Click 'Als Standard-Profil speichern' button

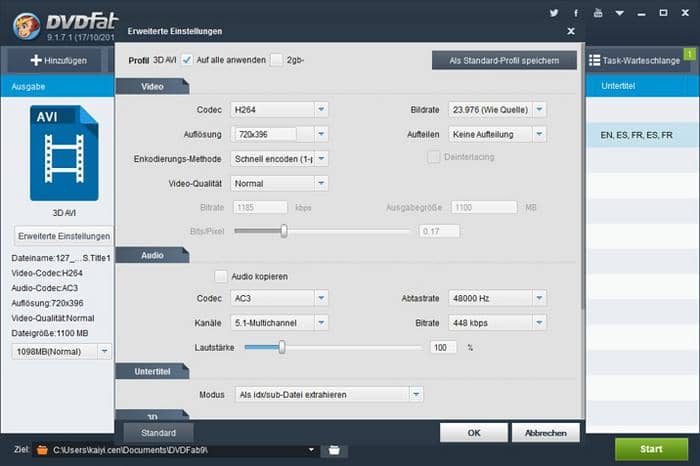click(x=504, y=60)
